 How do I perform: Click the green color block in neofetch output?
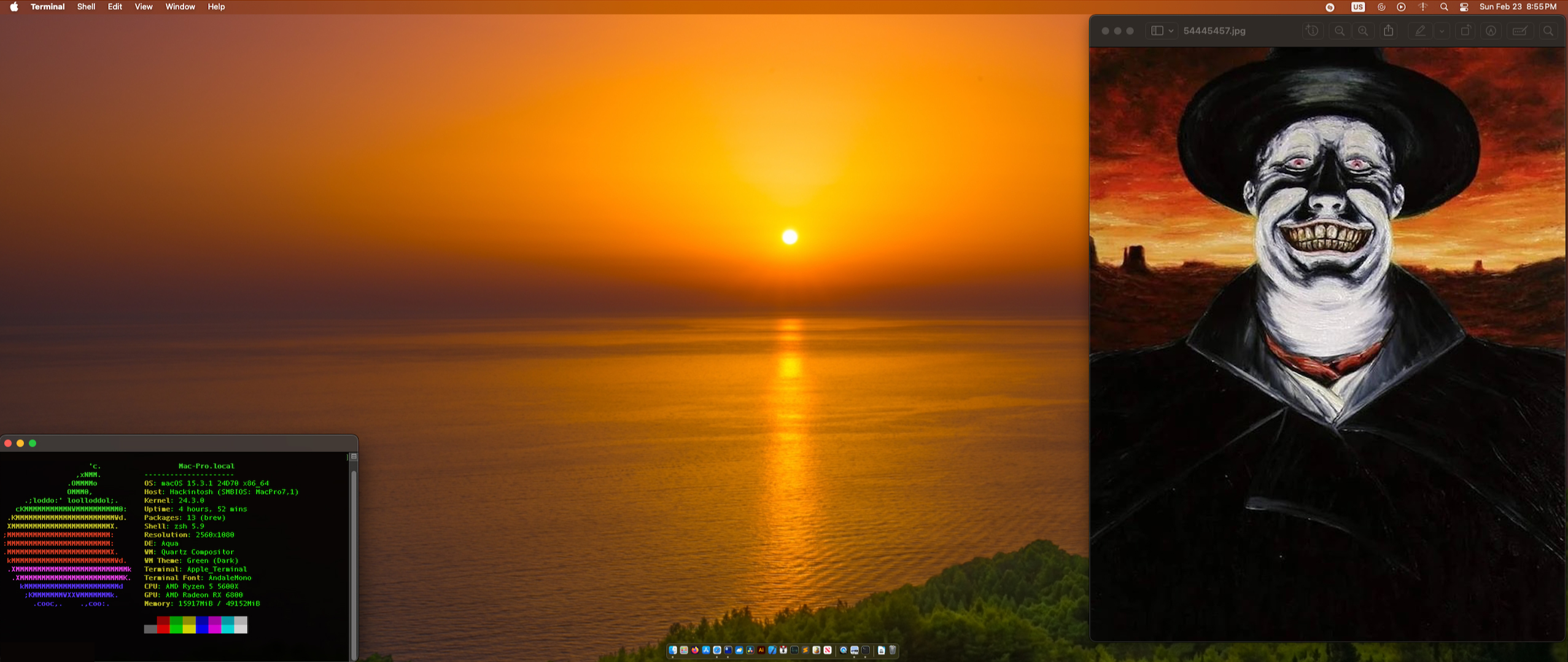pyautogui.click(x=176, y=625)
